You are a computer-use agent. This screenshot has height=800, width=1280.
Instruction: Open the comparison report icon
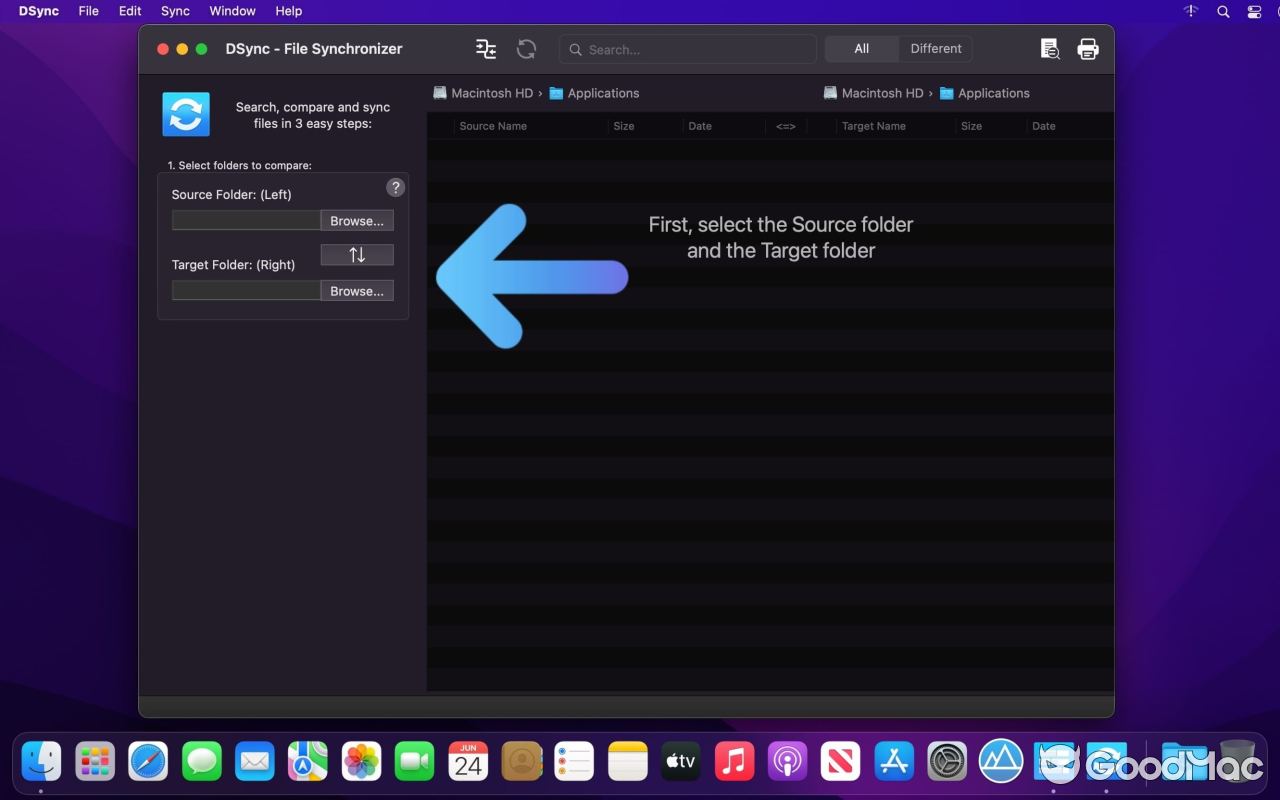pyautogui.click(x=1049, y=48)
